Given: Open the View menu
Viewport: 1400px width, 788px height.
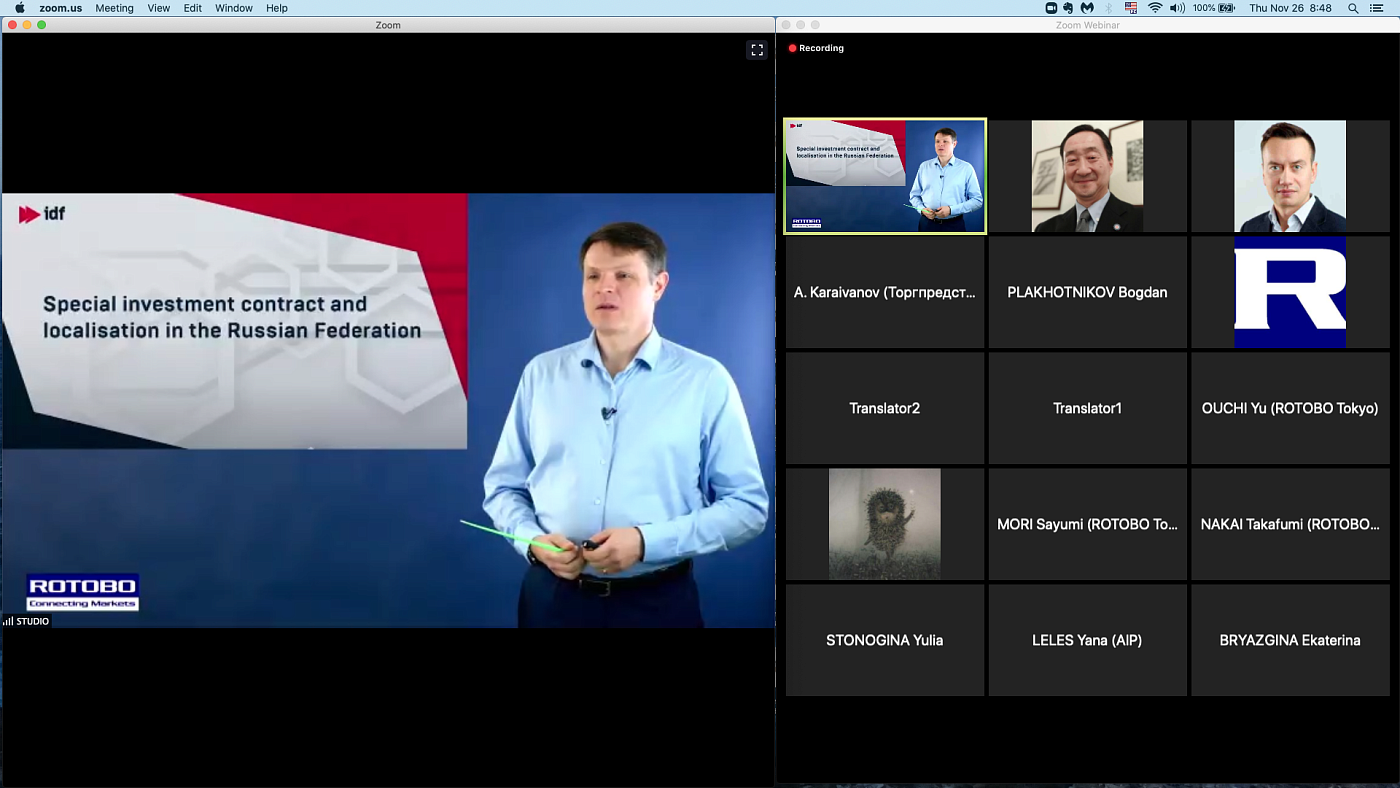Looking at the screenshot, I should click(x=158, y=8).
